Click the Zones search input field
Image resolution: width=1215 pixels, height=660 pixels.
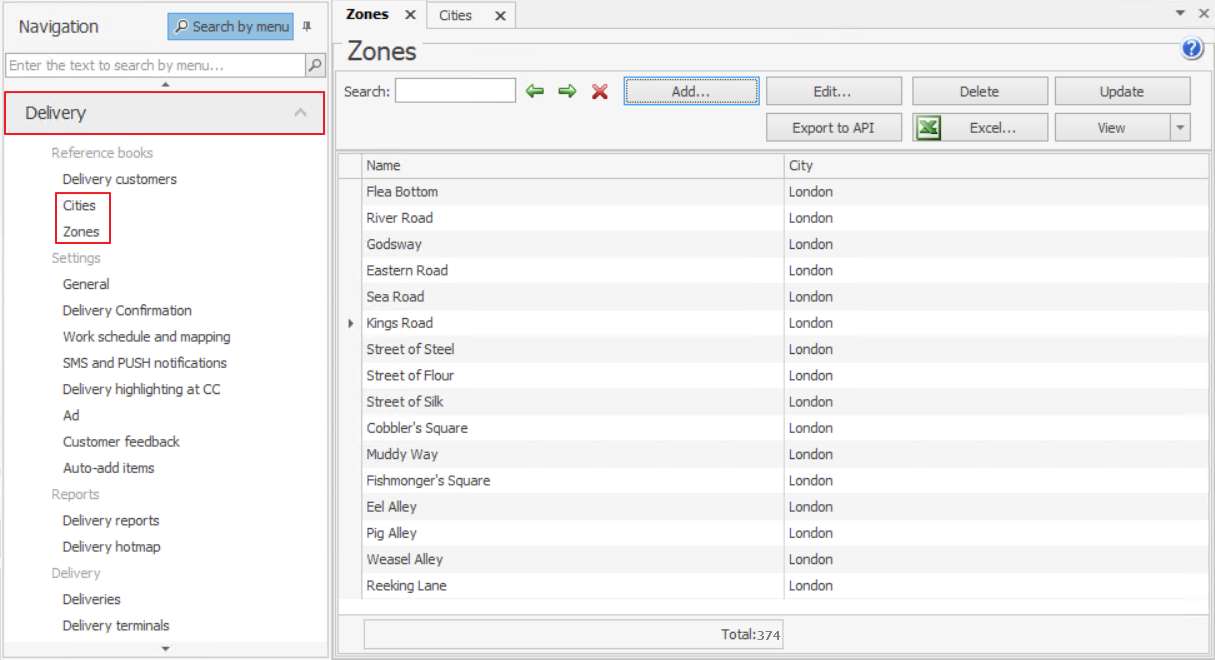(x=455, y=92)
